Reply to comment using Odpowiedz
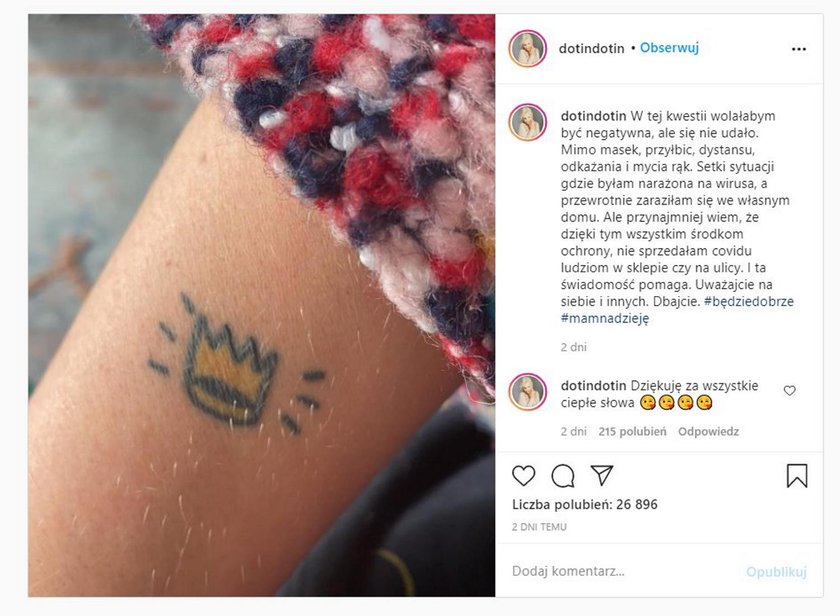 tap(708, 431)
